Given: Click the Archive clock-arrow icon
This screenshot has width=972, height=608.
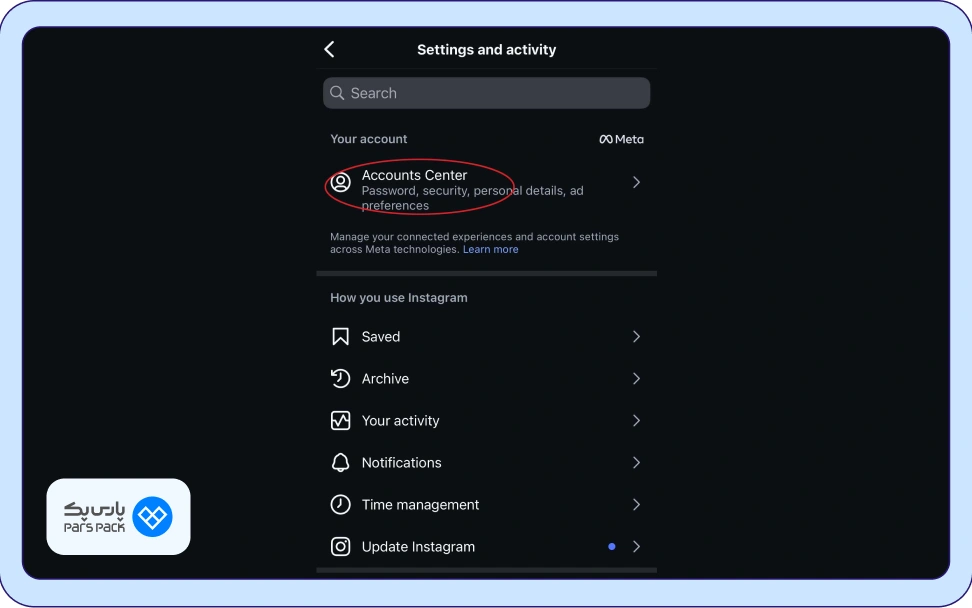Looking at the screenshot, I should coord(341,379).
